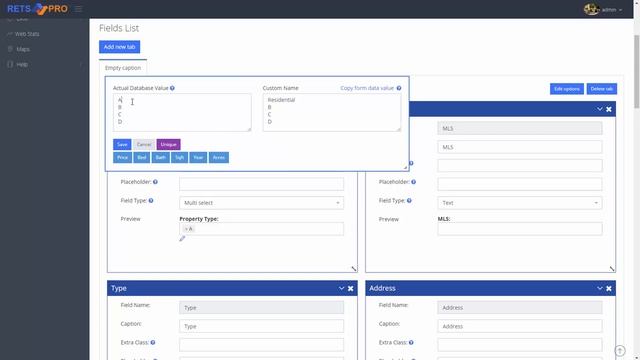Image resolution: width=640 pixels, height=360 pixels.
Task: Click the Acres preset button
Action: point(219,158)
